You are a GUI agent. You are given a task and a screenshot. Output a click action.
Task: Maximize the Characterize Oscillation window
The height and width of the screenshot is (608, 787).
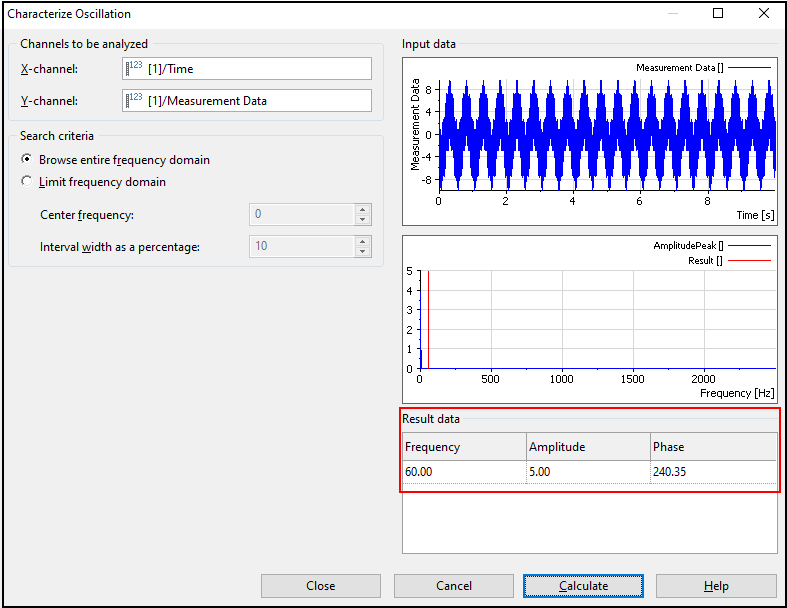click(x=718, y=14)
